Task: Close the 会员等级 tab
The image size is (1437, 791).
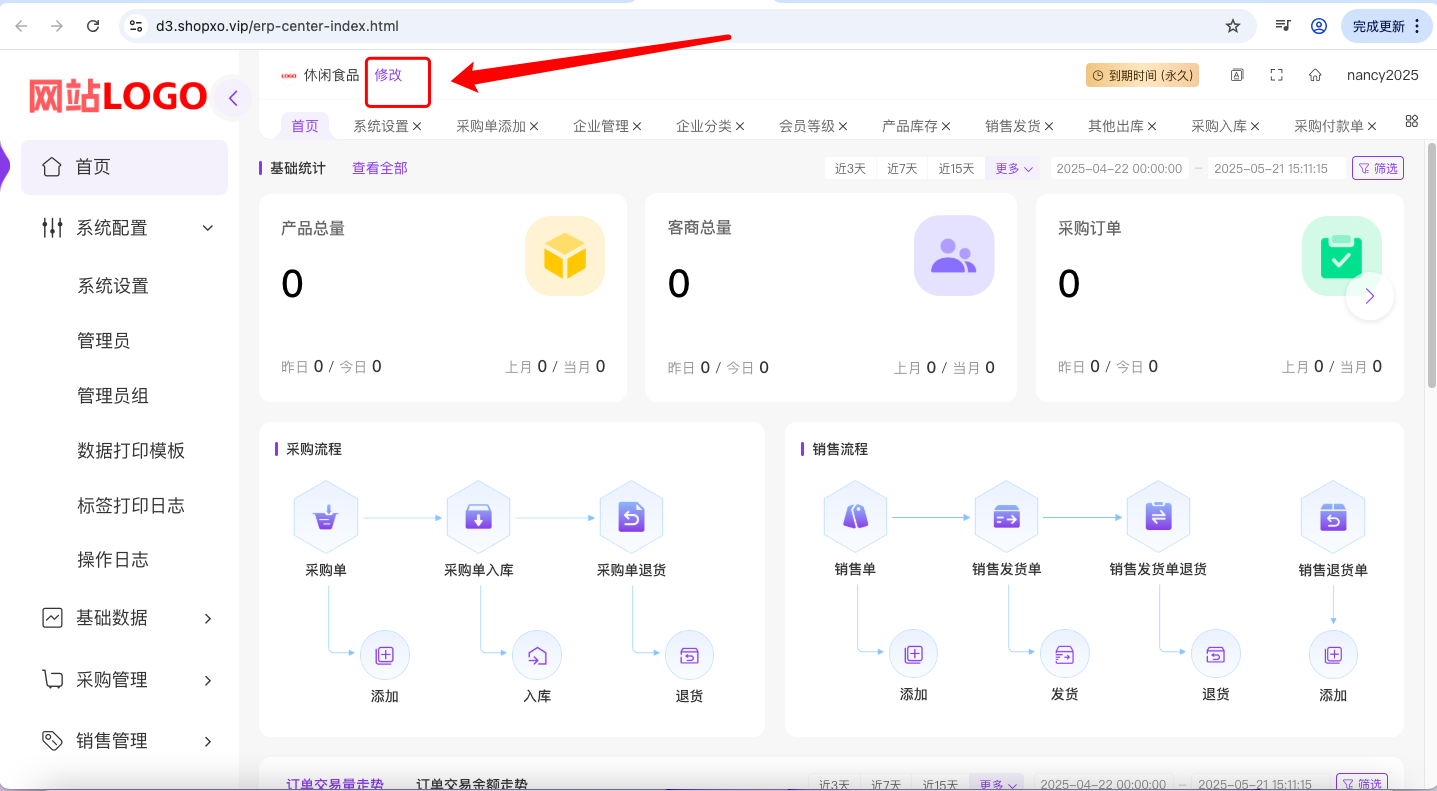Action: point(843,126)
